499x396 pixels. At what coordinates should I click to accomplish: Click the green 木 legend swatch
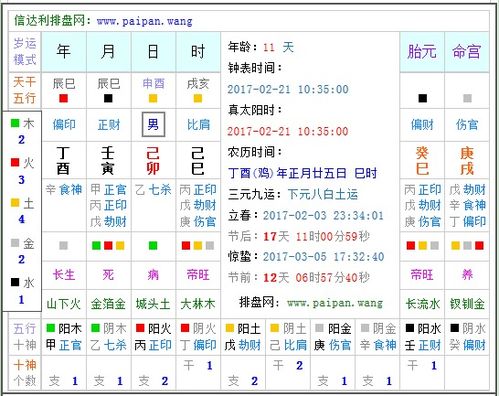click(15, 123)
